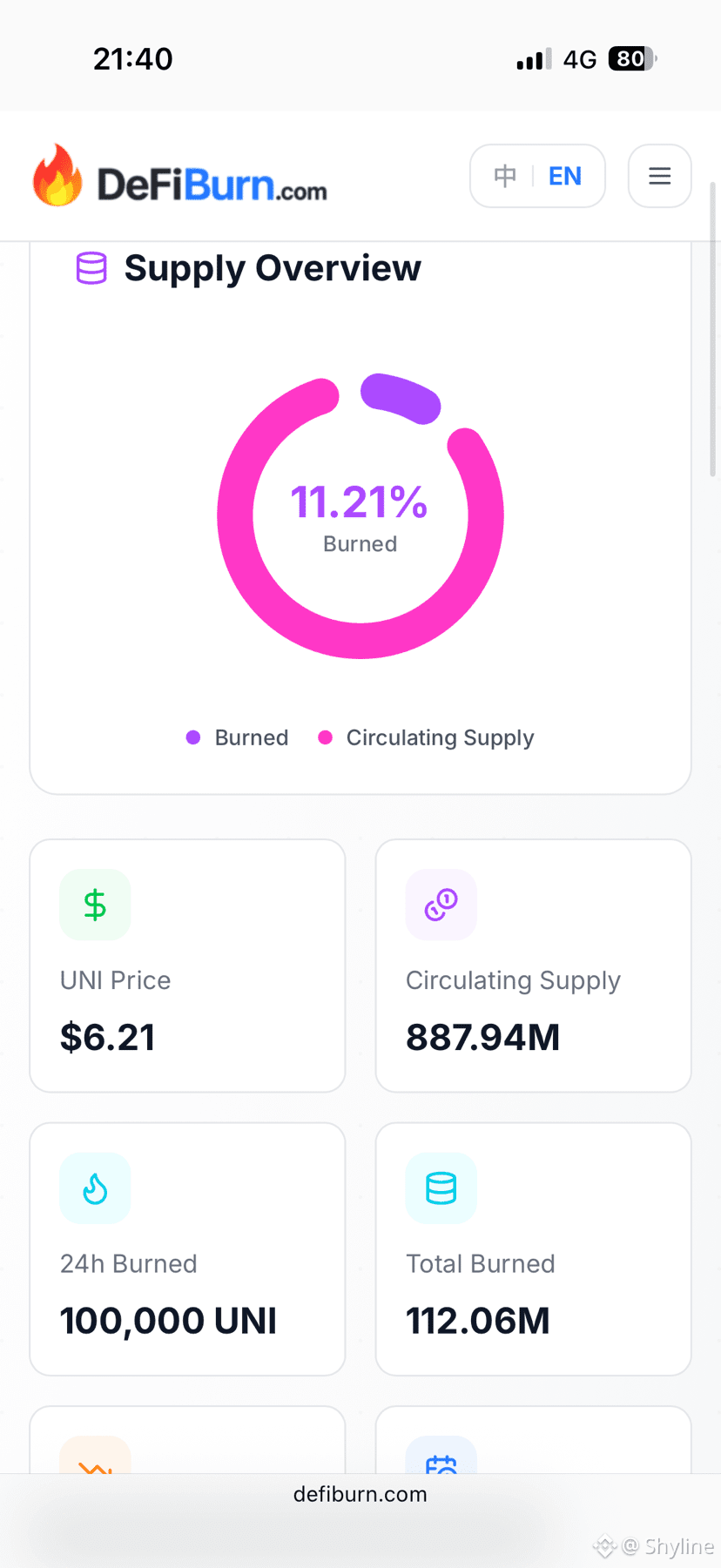
Task: Switch language to Chinese (中)
Action: (505, 176)
